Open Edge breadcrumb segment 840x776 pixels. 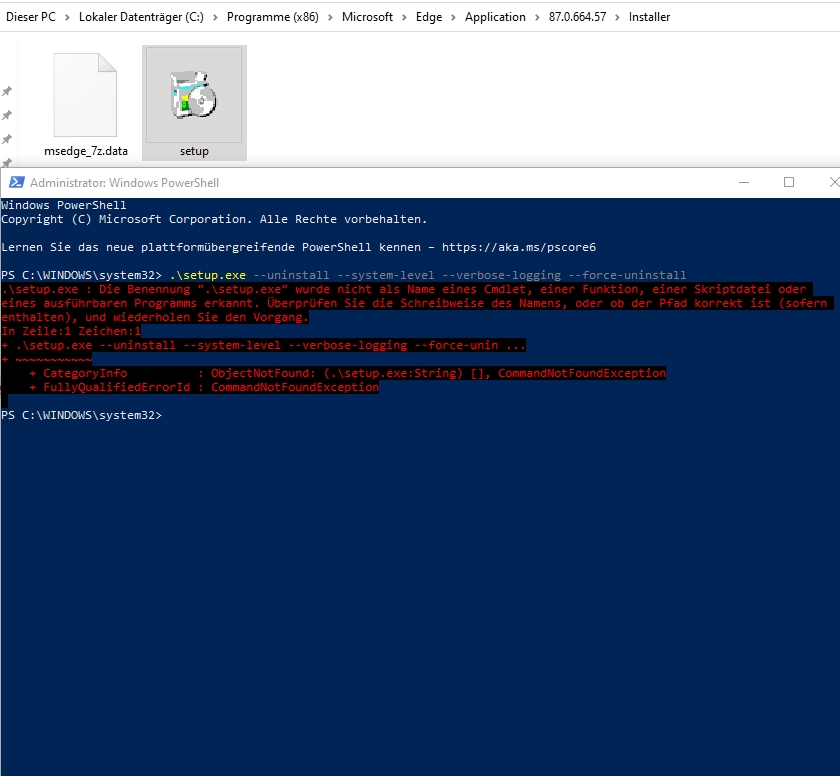[429, 17]
